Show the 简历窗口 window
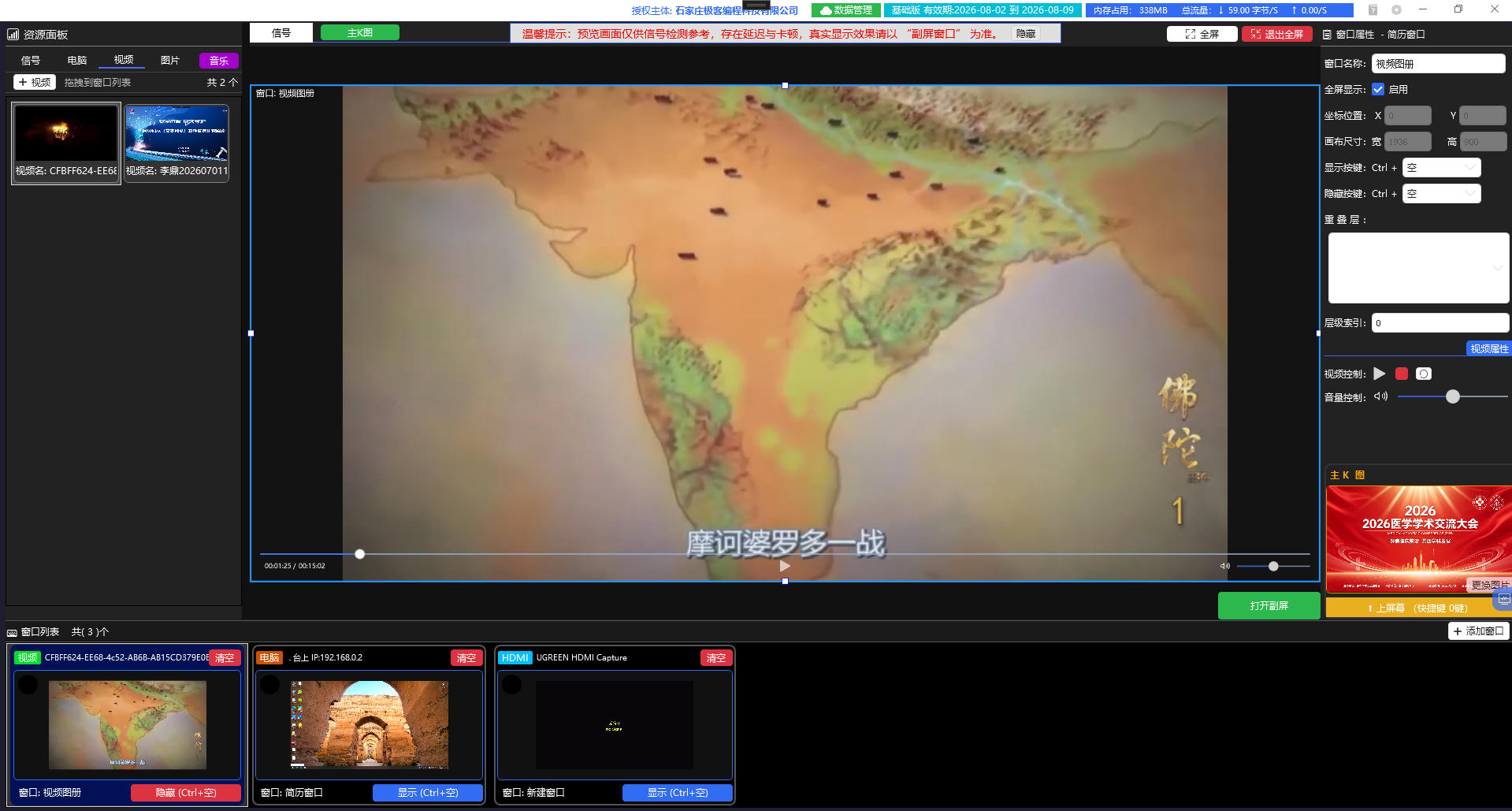The height and width of the screenshot is (811, 1512). pos(428,793)
